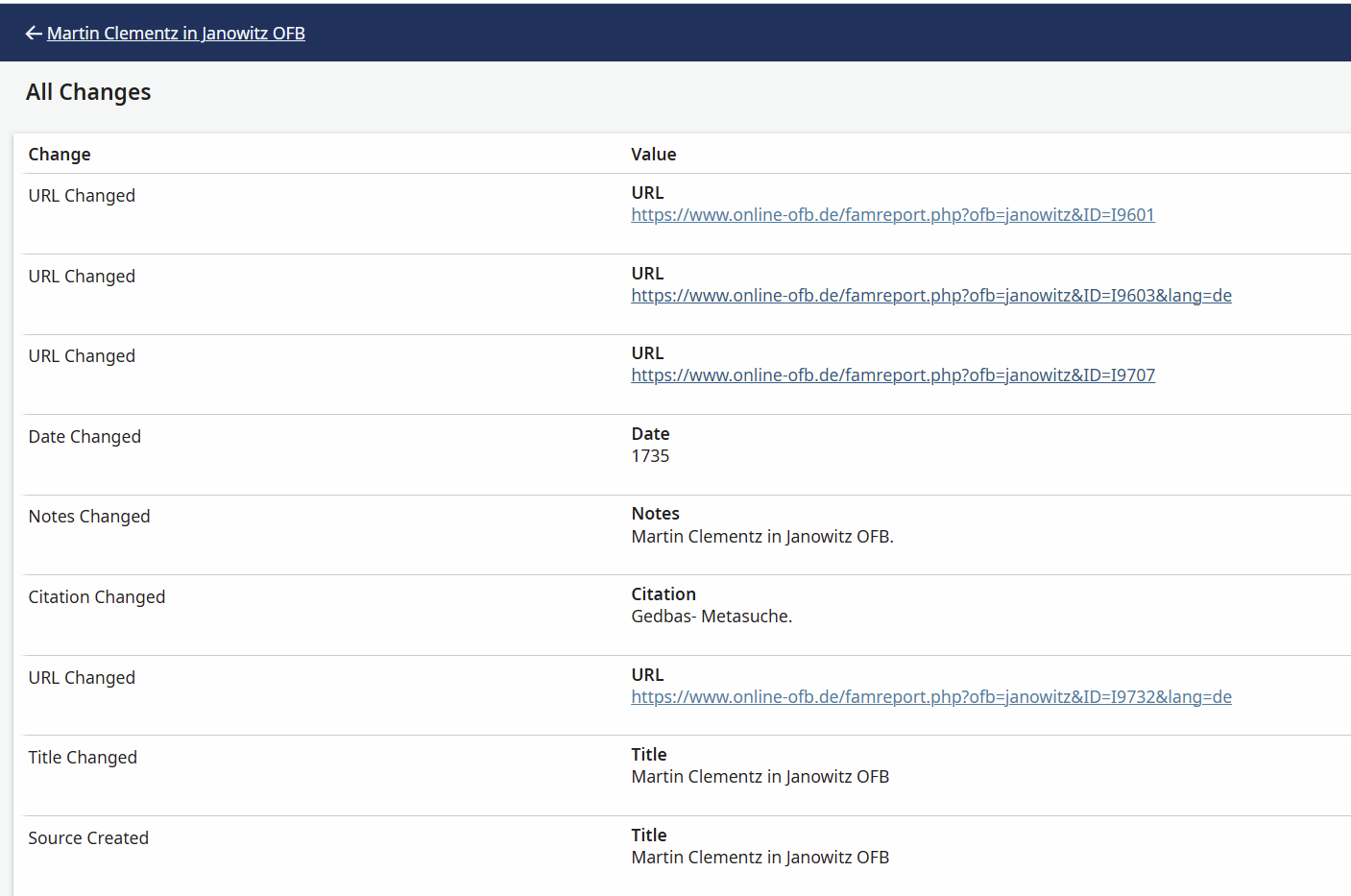
Task: Click the date value 1735
Action: coord(650,456)
